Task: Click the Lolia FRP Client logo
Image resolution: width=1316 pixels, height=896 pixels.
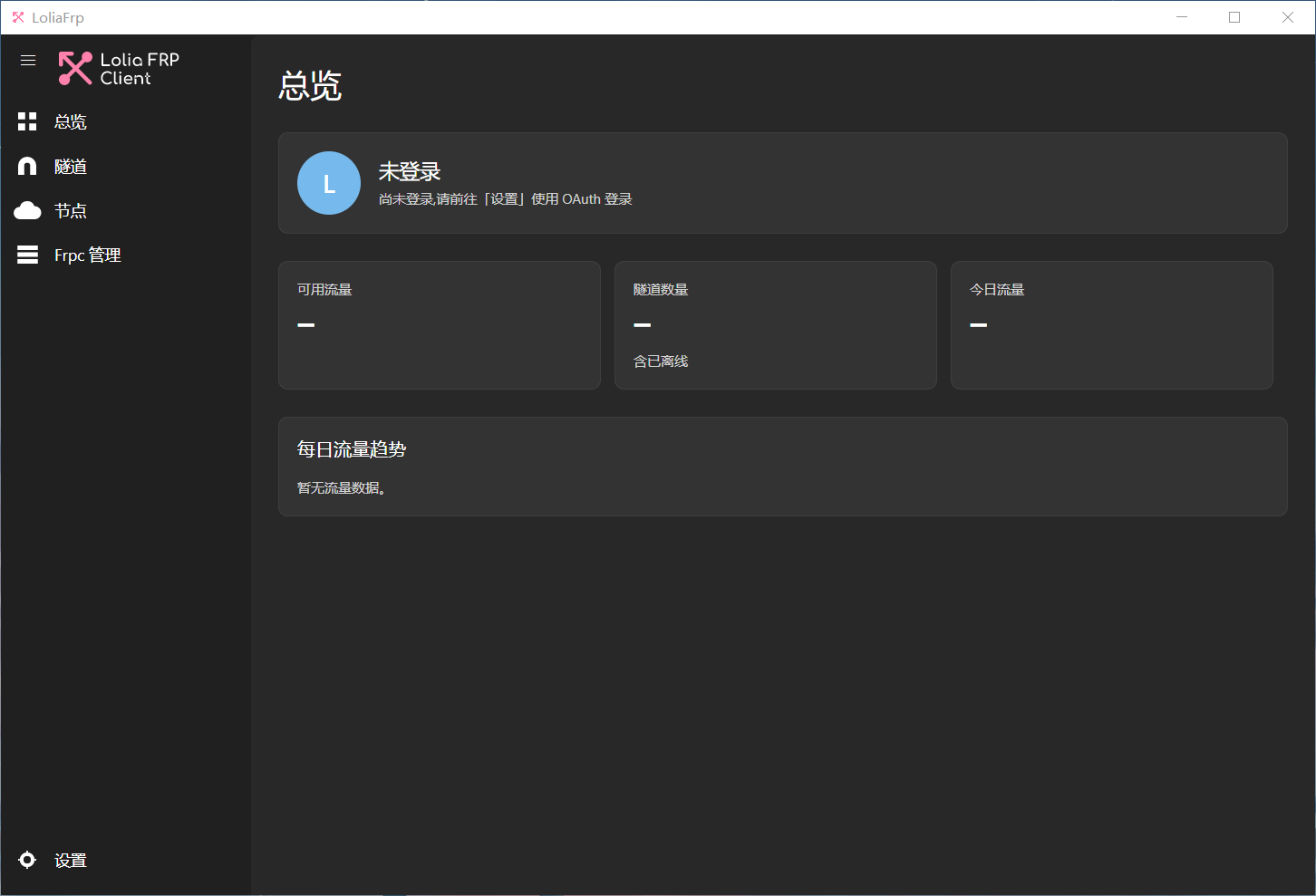Action: (119, 69)
